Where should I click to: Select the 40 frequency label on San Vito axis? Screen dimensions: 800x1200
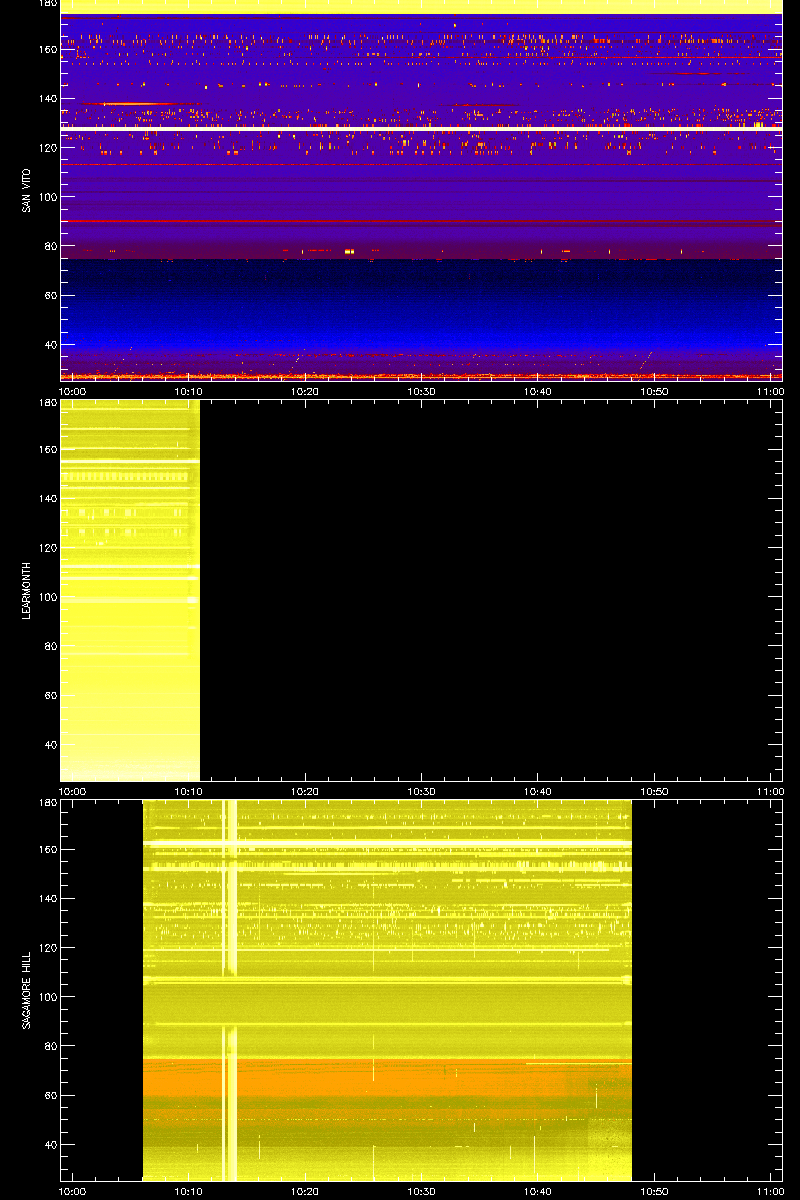(50, 345)
